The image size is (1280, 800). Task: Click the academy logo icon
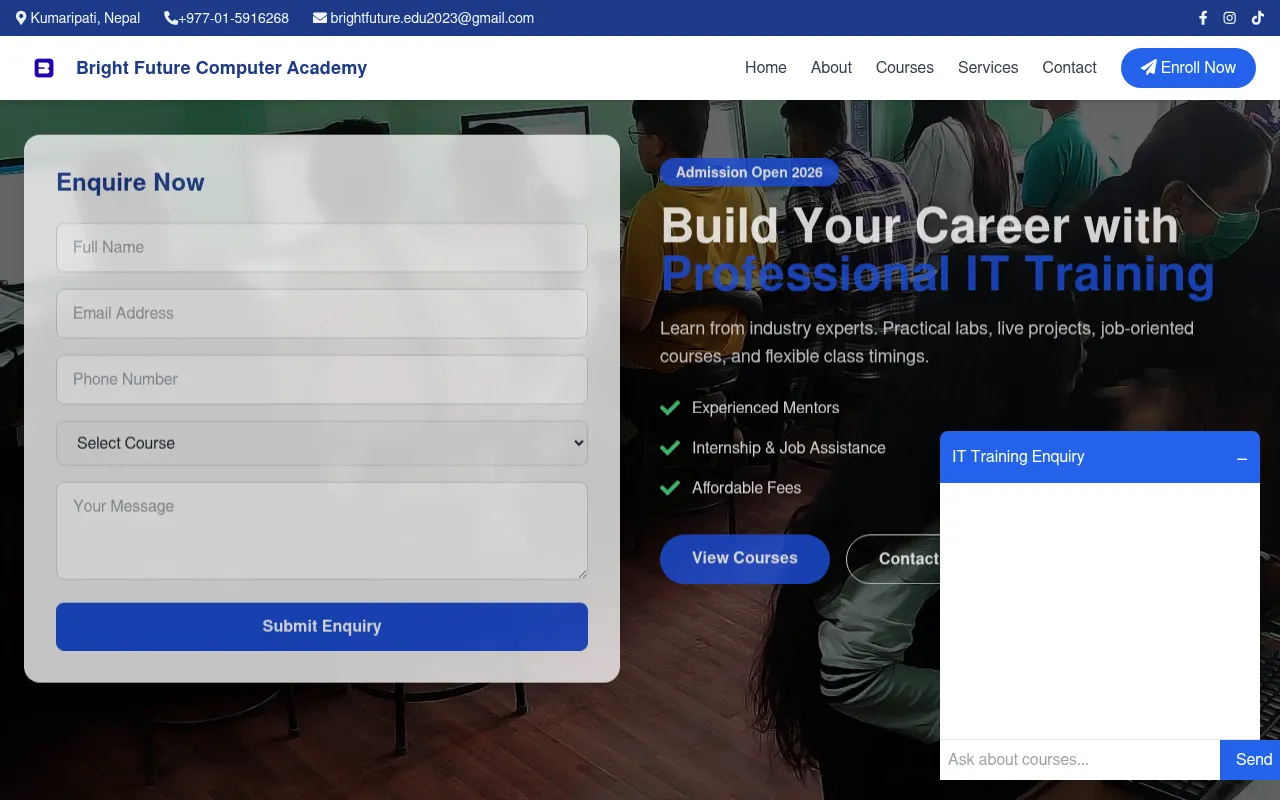point(44,68)
